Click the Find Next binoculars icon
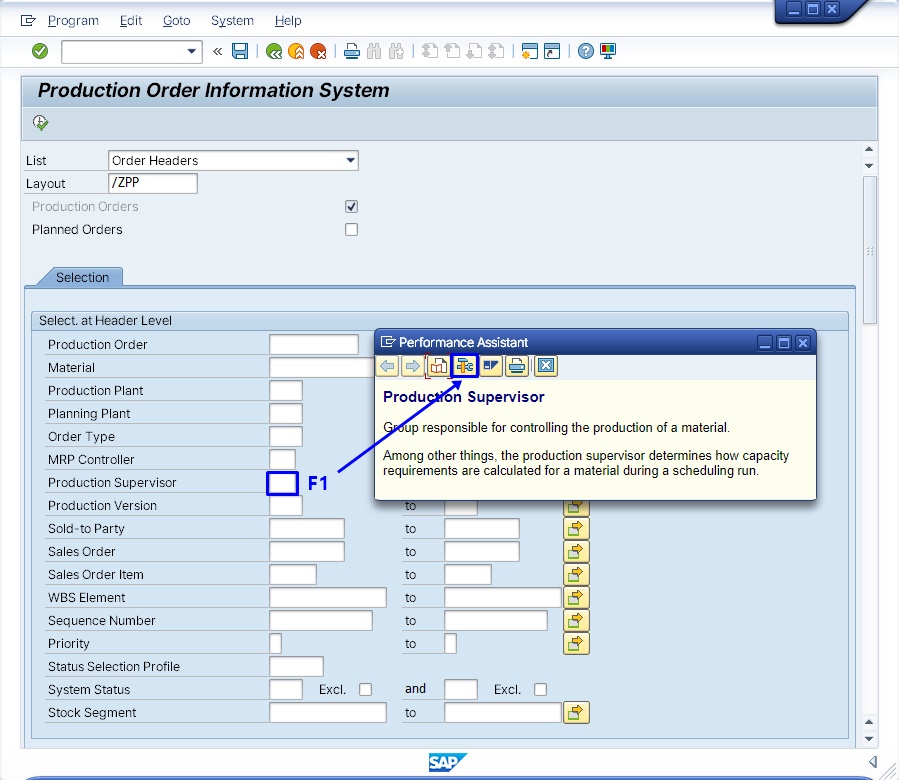899x780 pixels. (396, 52)
